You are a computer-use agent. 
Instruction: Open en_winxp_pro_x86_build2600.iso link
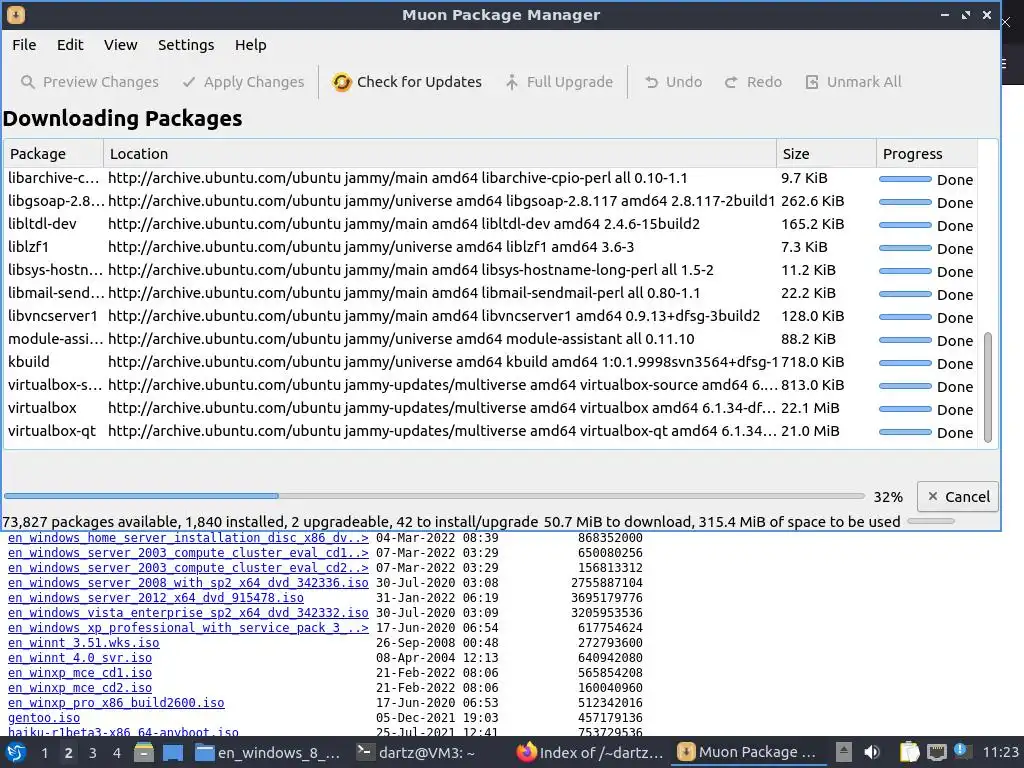coord(116,703)
